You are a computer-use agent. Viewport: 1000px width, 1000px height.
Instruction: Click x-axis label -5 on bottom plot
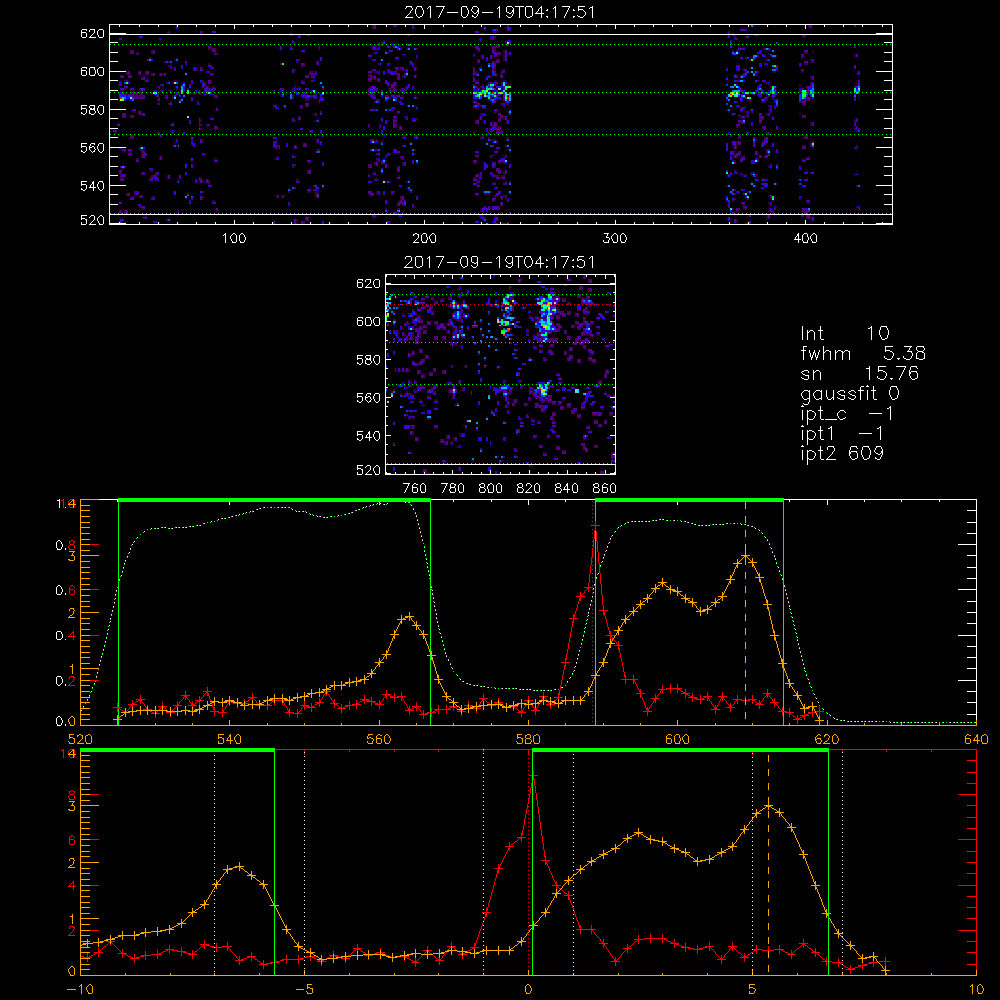click(x=304, y=990)
